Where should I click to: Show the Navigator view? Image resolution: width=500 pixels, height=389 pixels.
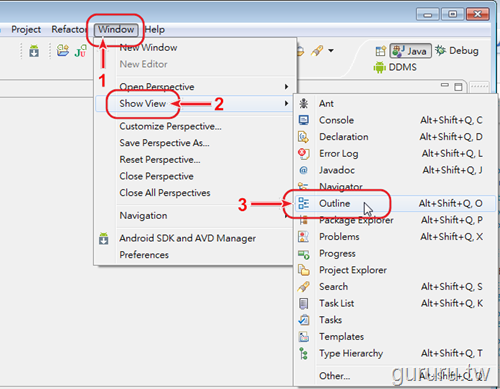tap(395, 187)
